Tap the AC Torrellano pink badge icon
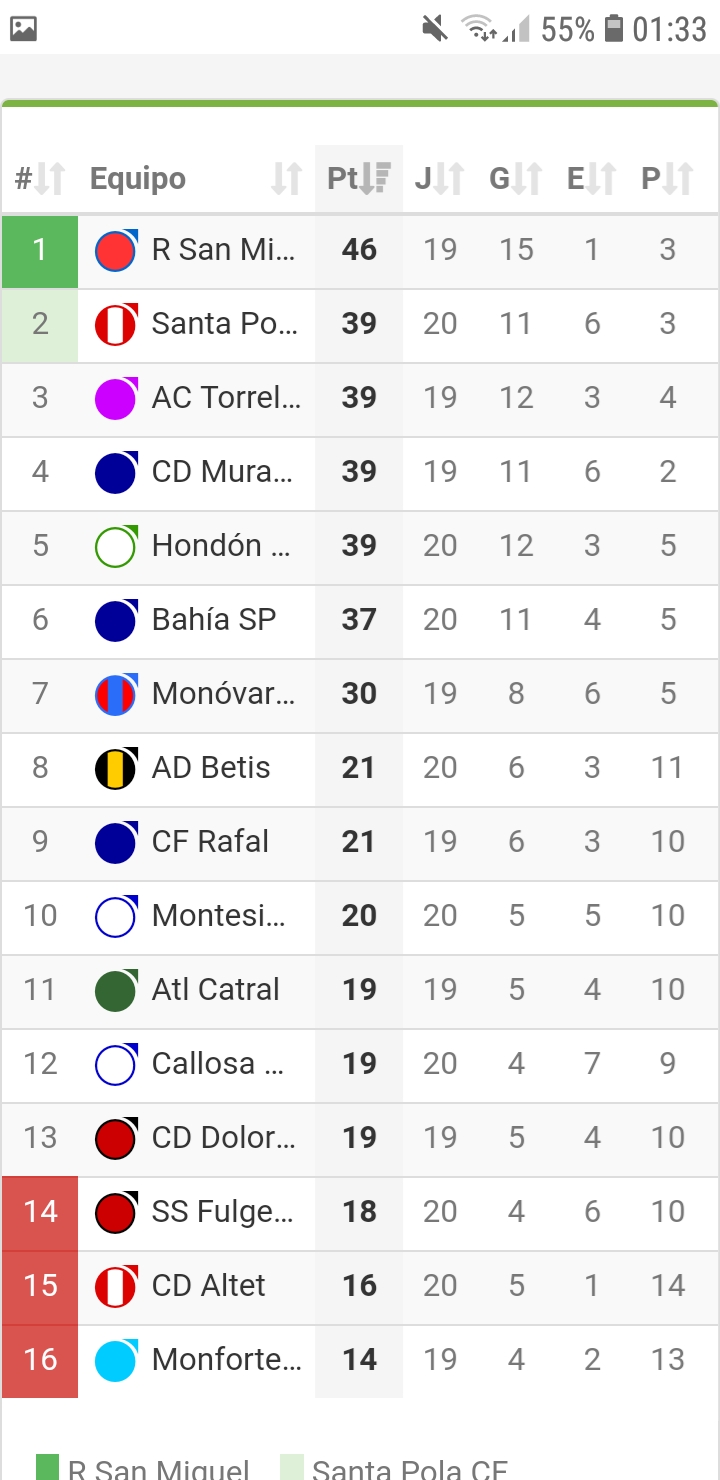720x1480 pixels. (116, 398)
